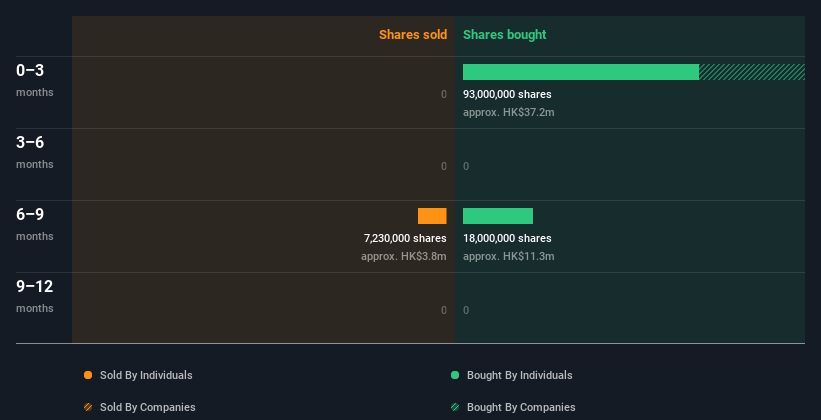Click the zero sold value in 3–6 months row
Viewport: 821px width, 420px height.
click(444, 167)
